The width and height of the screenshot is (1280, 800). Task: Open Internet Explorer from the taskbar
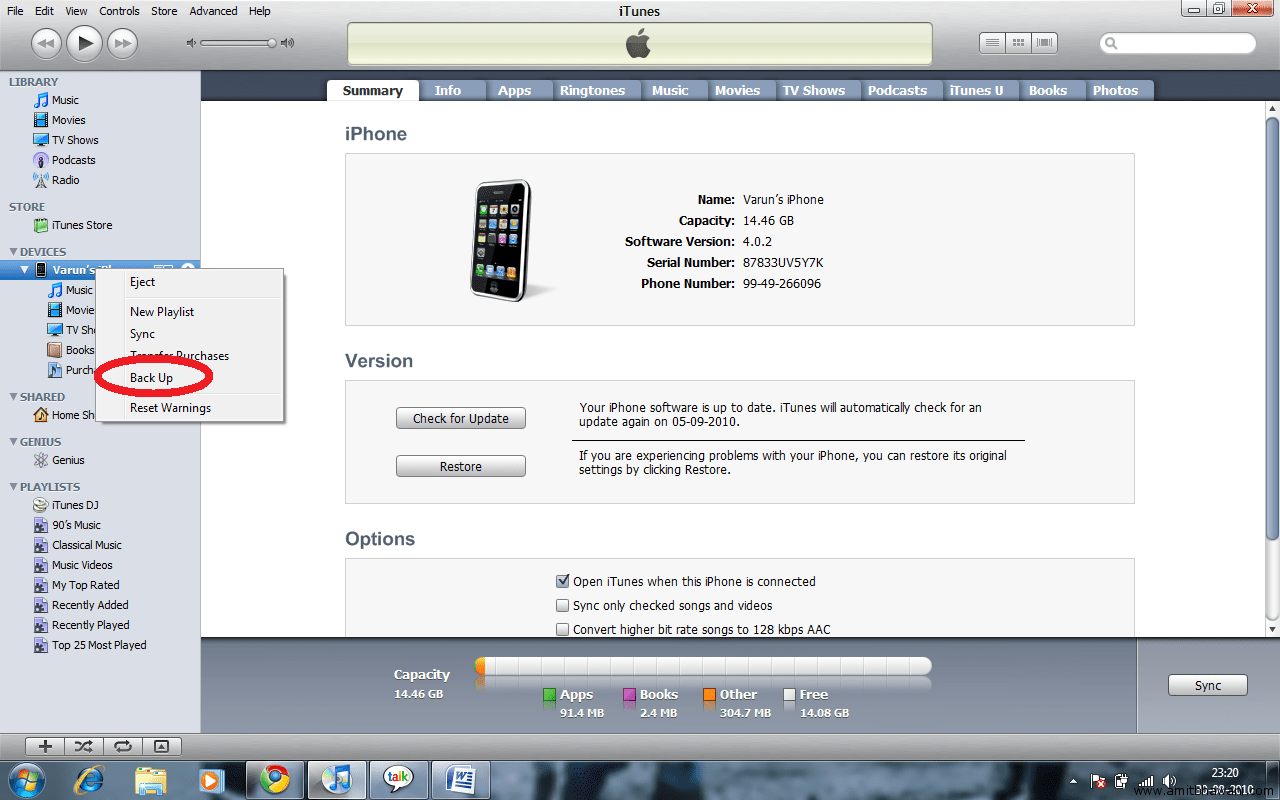(90, 778)
